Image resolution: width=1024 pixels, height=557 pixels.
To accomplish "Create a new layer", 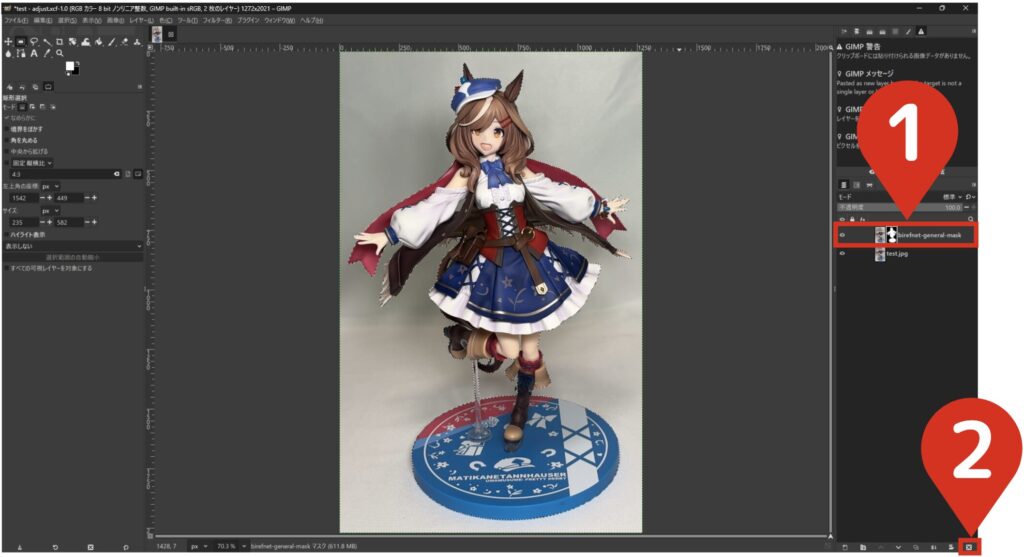I will click(844, 547).
